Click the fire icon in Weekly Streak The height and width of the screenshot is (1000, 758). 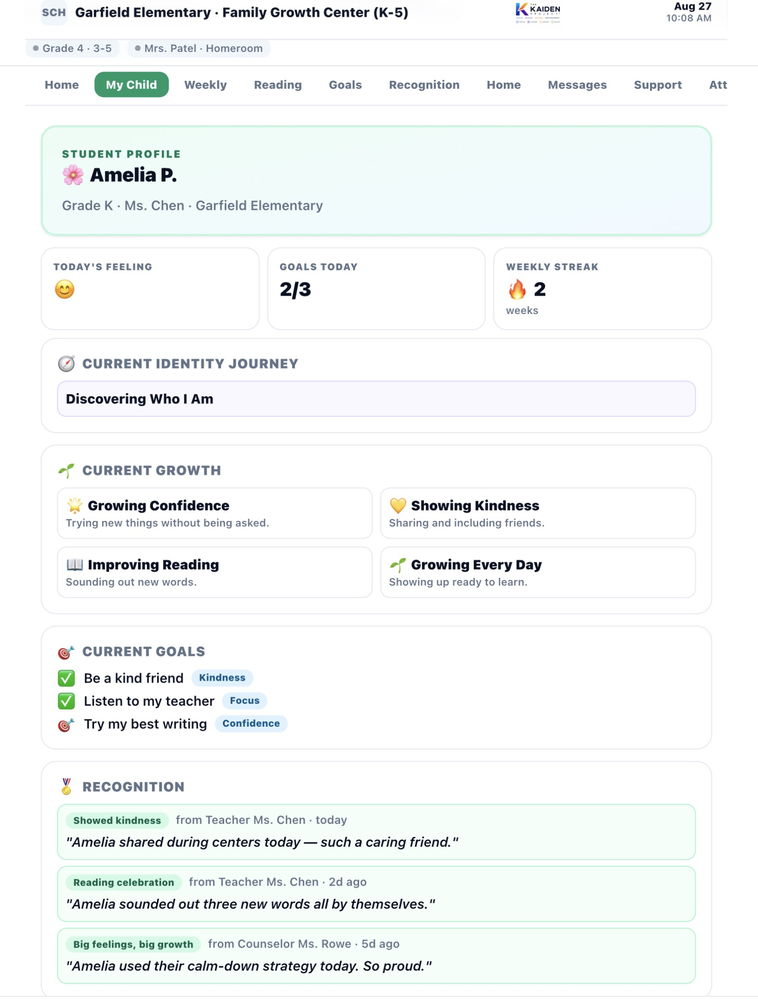[x=517, y=290]
